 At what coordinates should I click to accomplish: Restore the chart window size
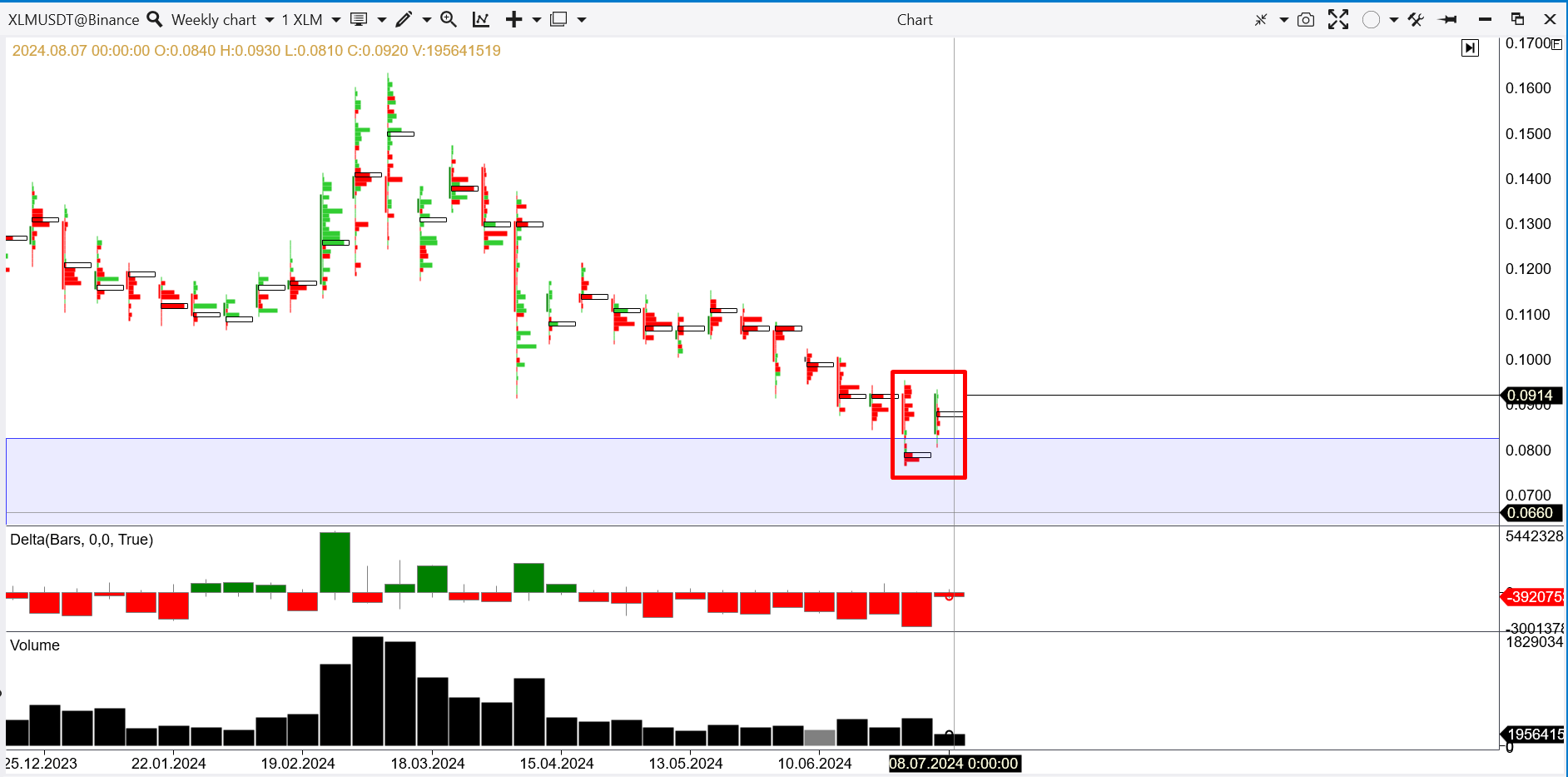pyautogui.click(x=1517, y=19)
